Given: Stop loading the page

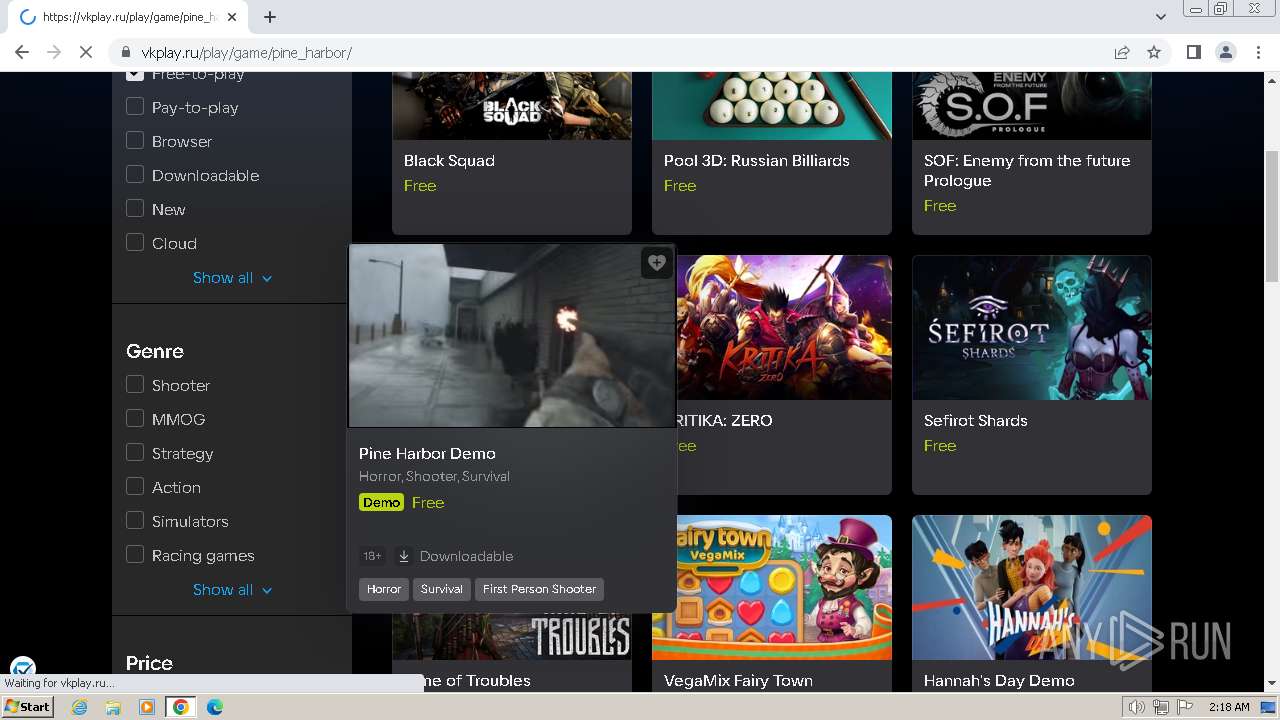Looking at the screenshot, I should point(86,52).
